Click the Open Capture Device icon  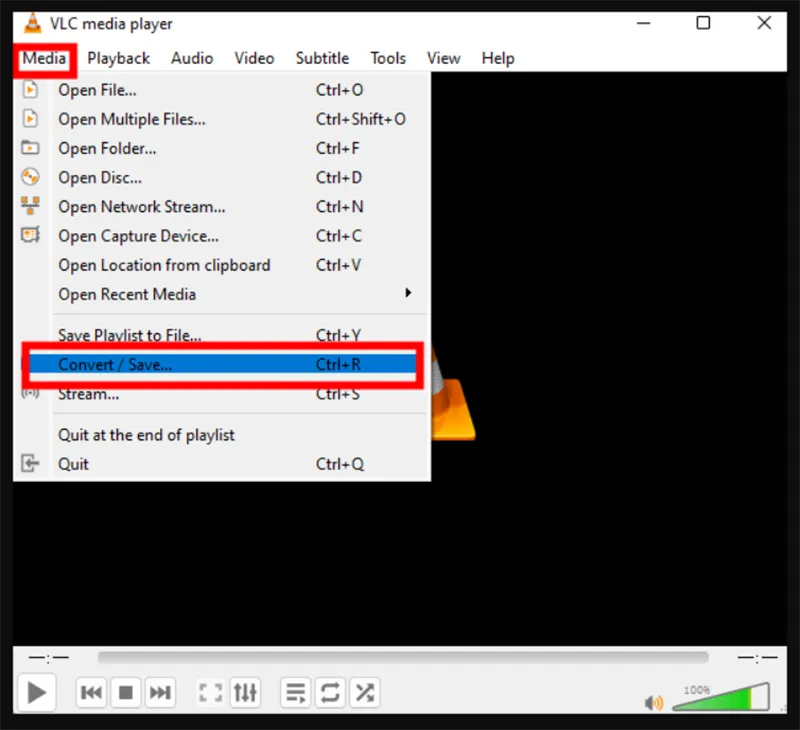point(30,235)
